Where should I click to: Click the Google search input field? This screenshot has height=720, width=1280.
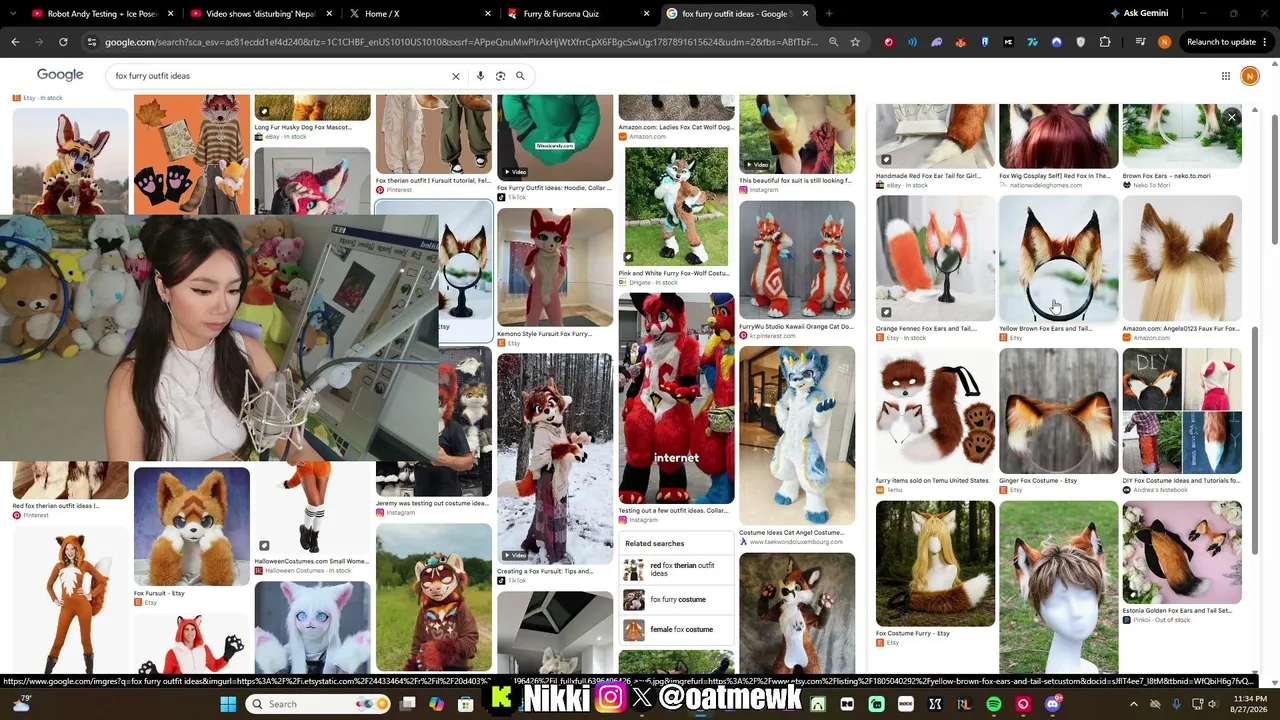(279, 76)
